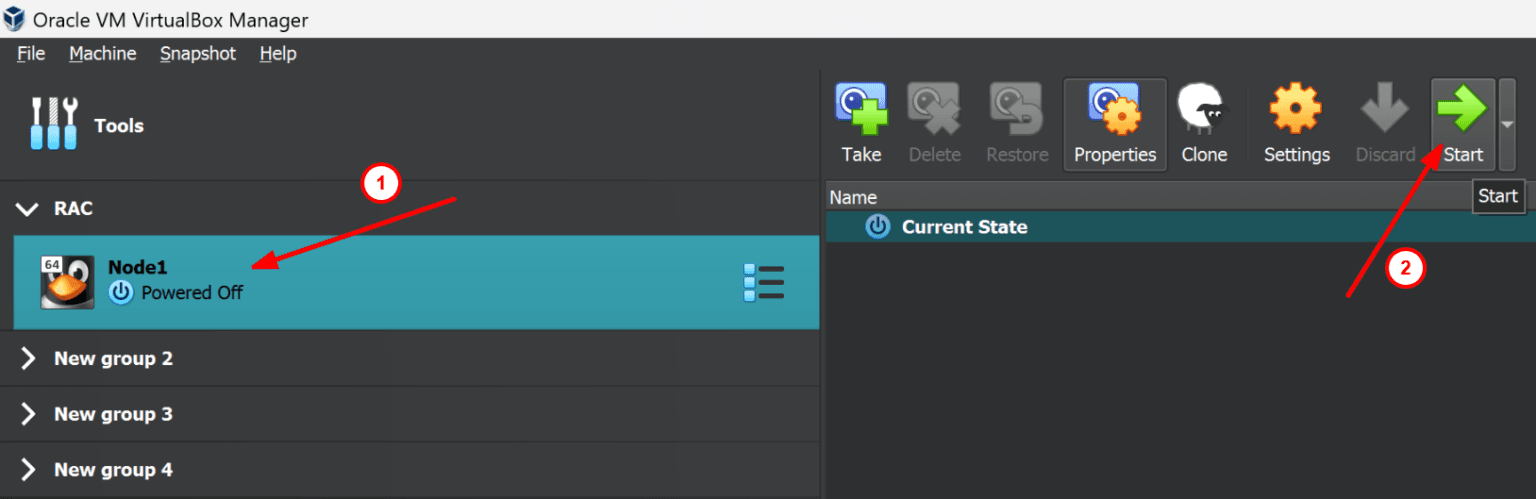The height and width of the screenshot is (499, 1536).
Task: Expand New group 4
Action: pos(28,470)
